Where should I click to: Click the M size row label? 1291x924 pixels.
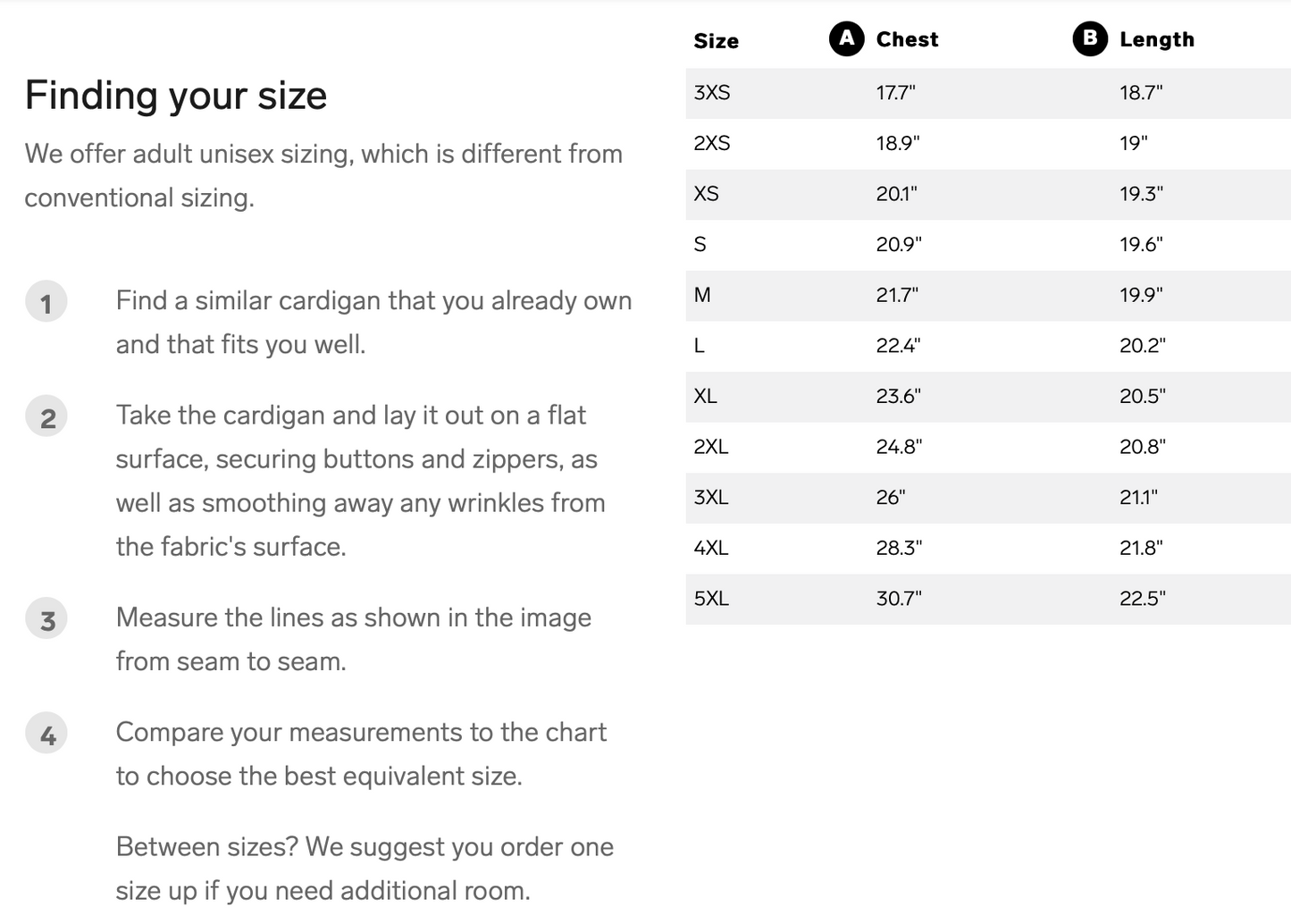[x=702, y=295]
